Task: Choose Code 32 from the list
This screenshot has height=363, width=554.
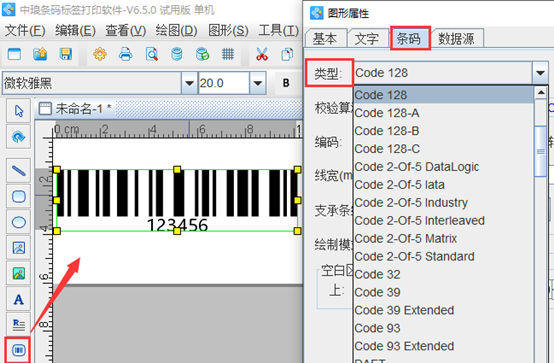Action: (x=444, y=274)
